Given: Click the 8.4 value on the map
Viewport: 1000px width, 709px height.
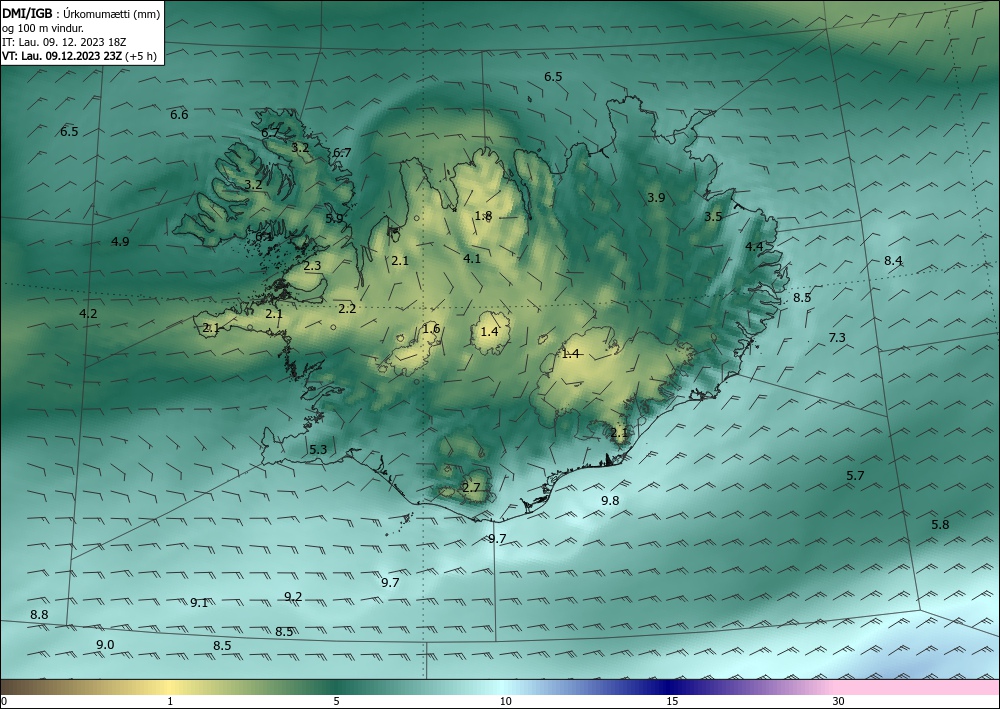Looking at the screenshot, I should coord(893,260).
